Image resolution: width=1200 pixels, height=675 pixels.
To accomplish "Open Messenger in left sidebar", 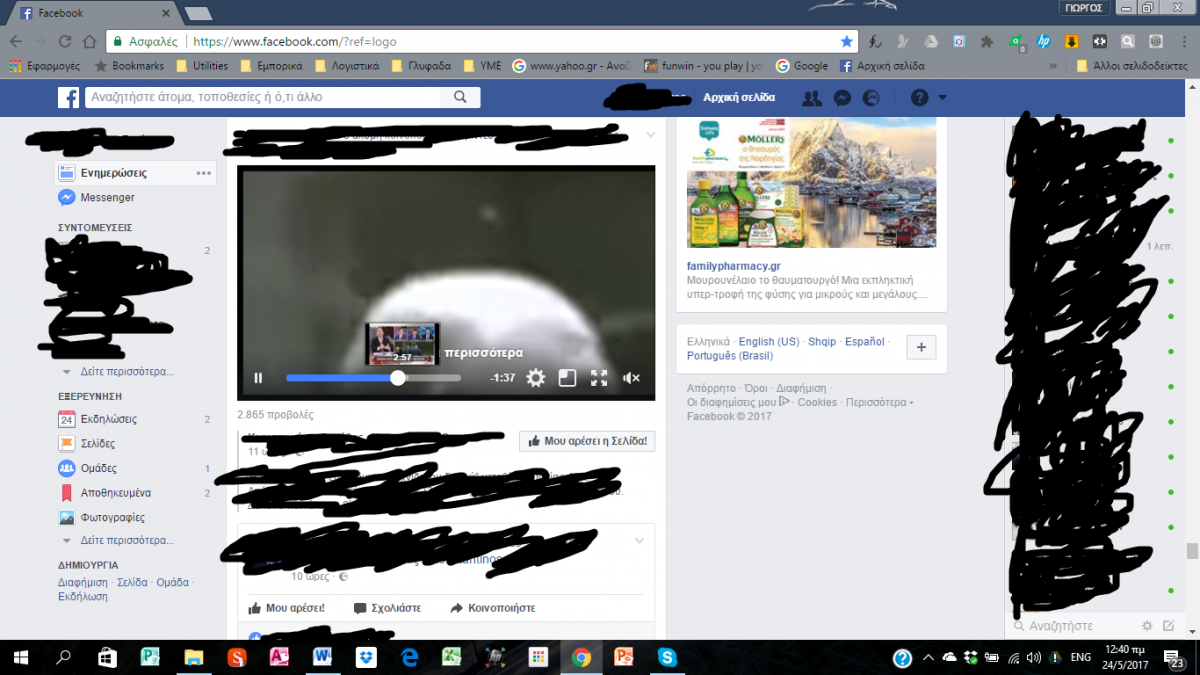I will coord(107,198).
